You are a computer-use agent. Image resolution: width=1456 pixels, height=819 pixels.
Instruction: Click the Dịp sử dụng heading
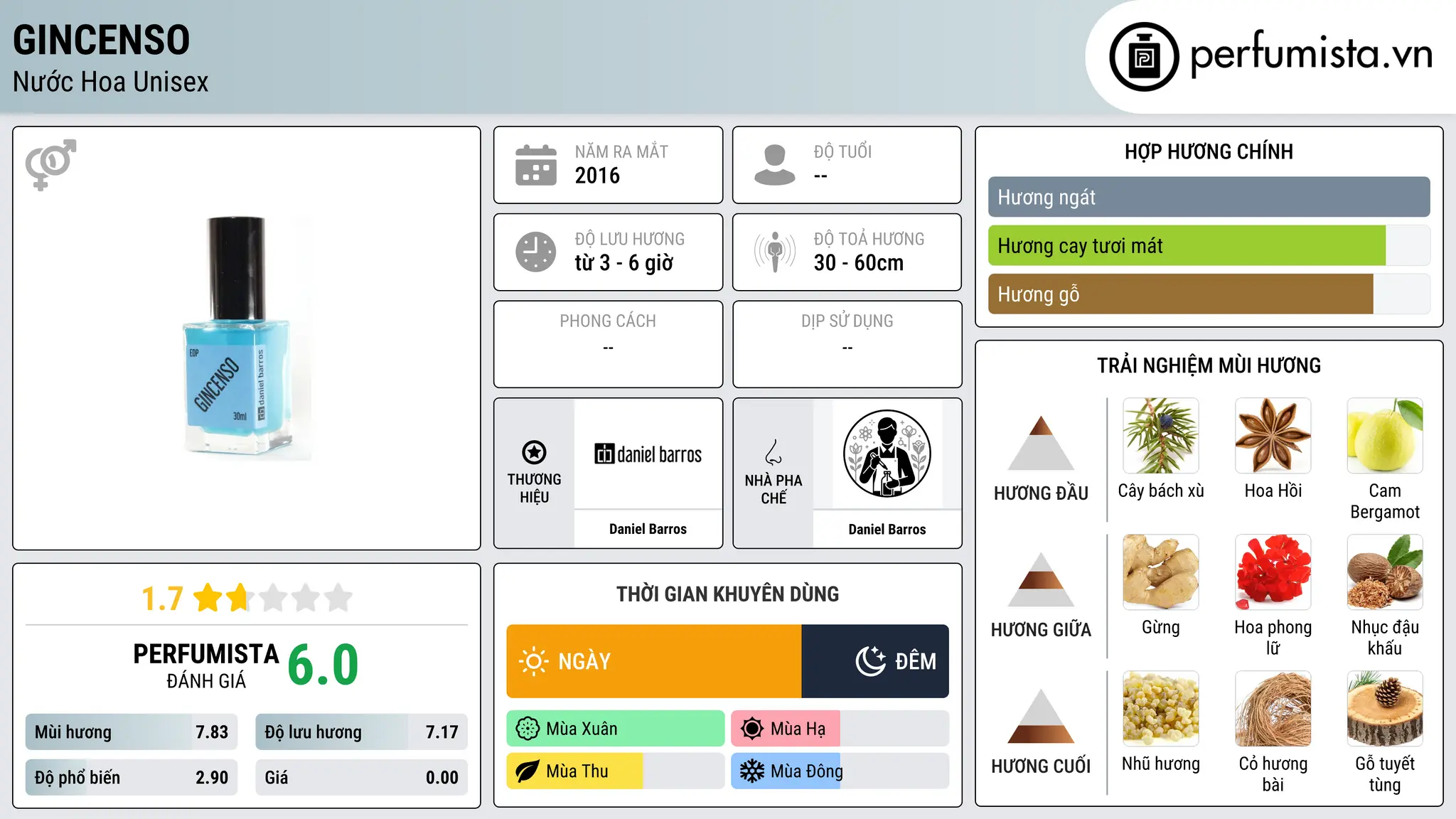pos(847,321)
